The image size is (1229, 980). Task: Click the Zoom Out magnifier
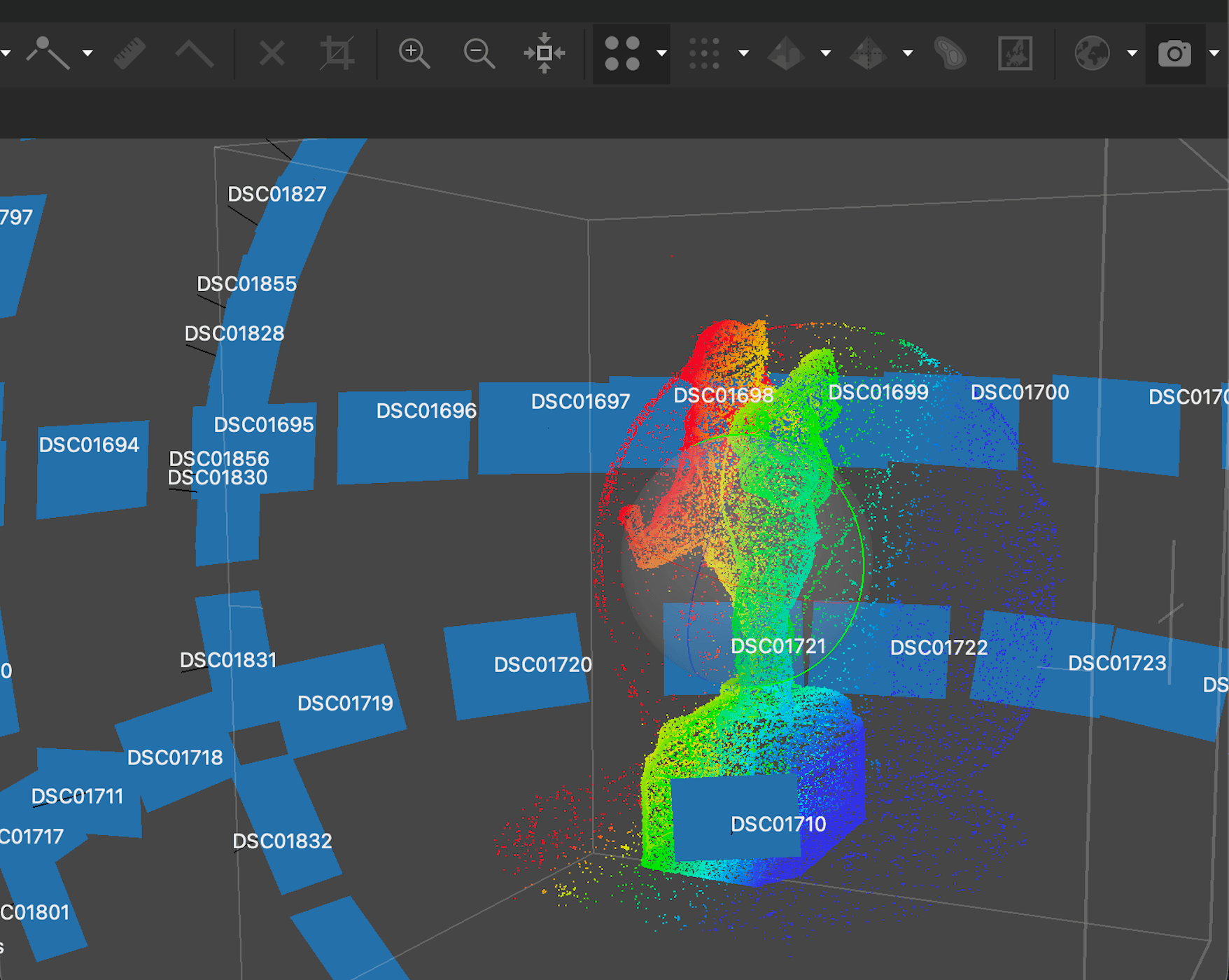point(479,53)
